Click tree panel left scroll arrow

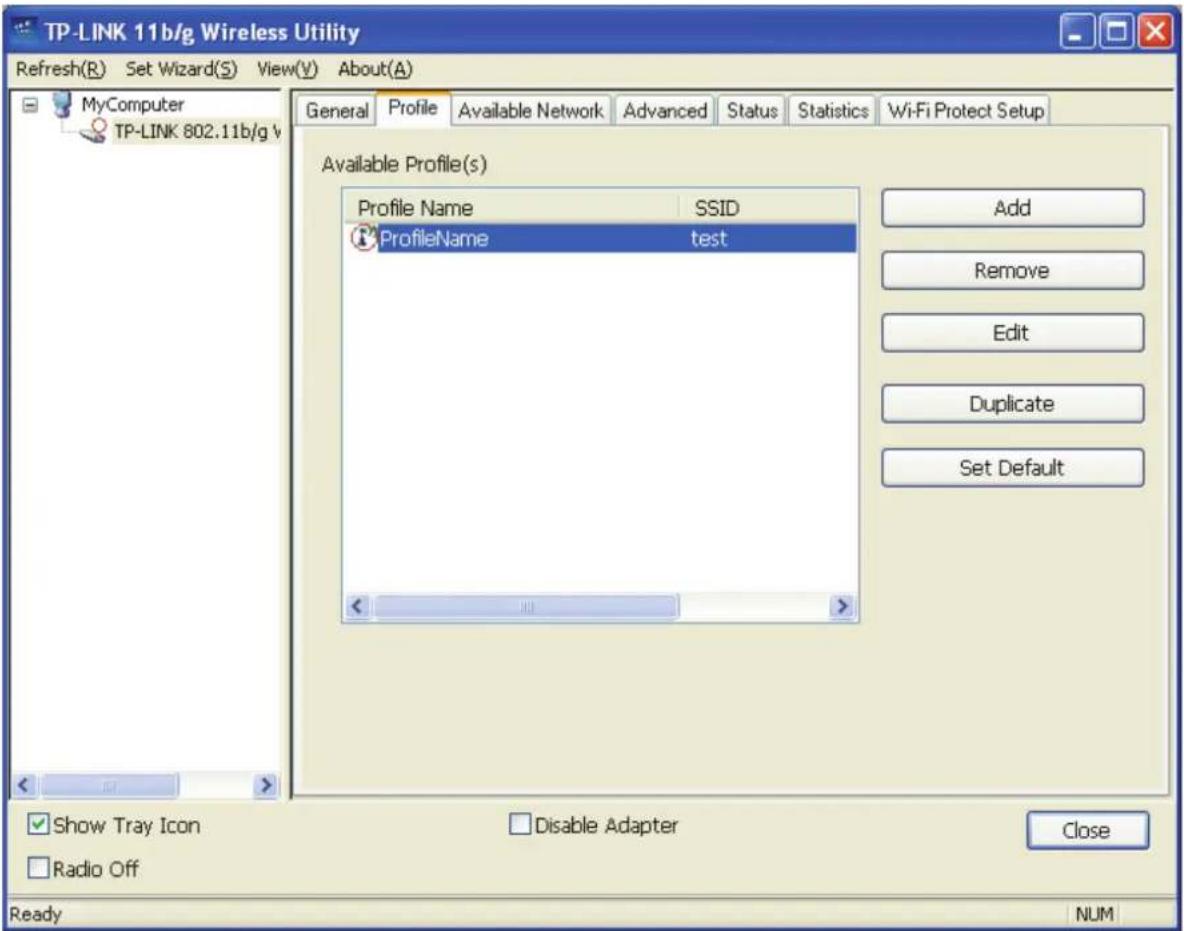tap(23, 785)
